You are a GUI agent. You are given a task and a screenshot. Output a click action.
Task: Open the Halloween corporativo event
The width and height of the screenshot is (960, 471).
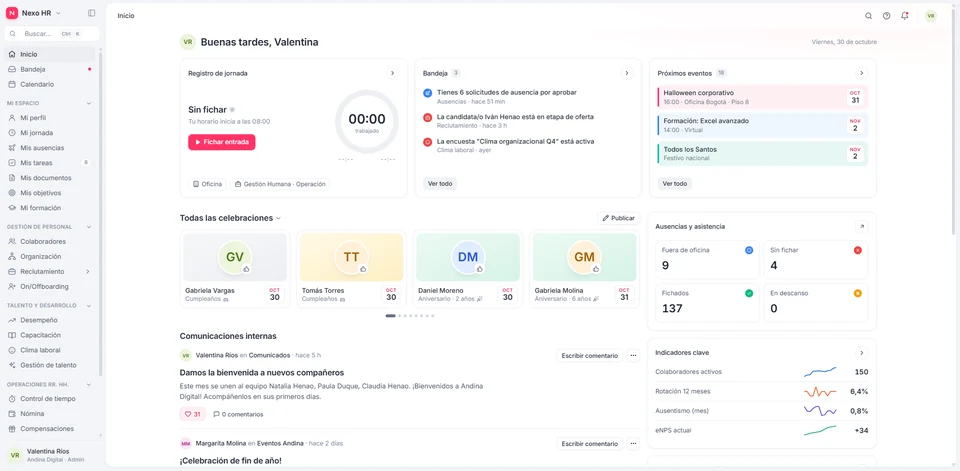click(762, 97)
